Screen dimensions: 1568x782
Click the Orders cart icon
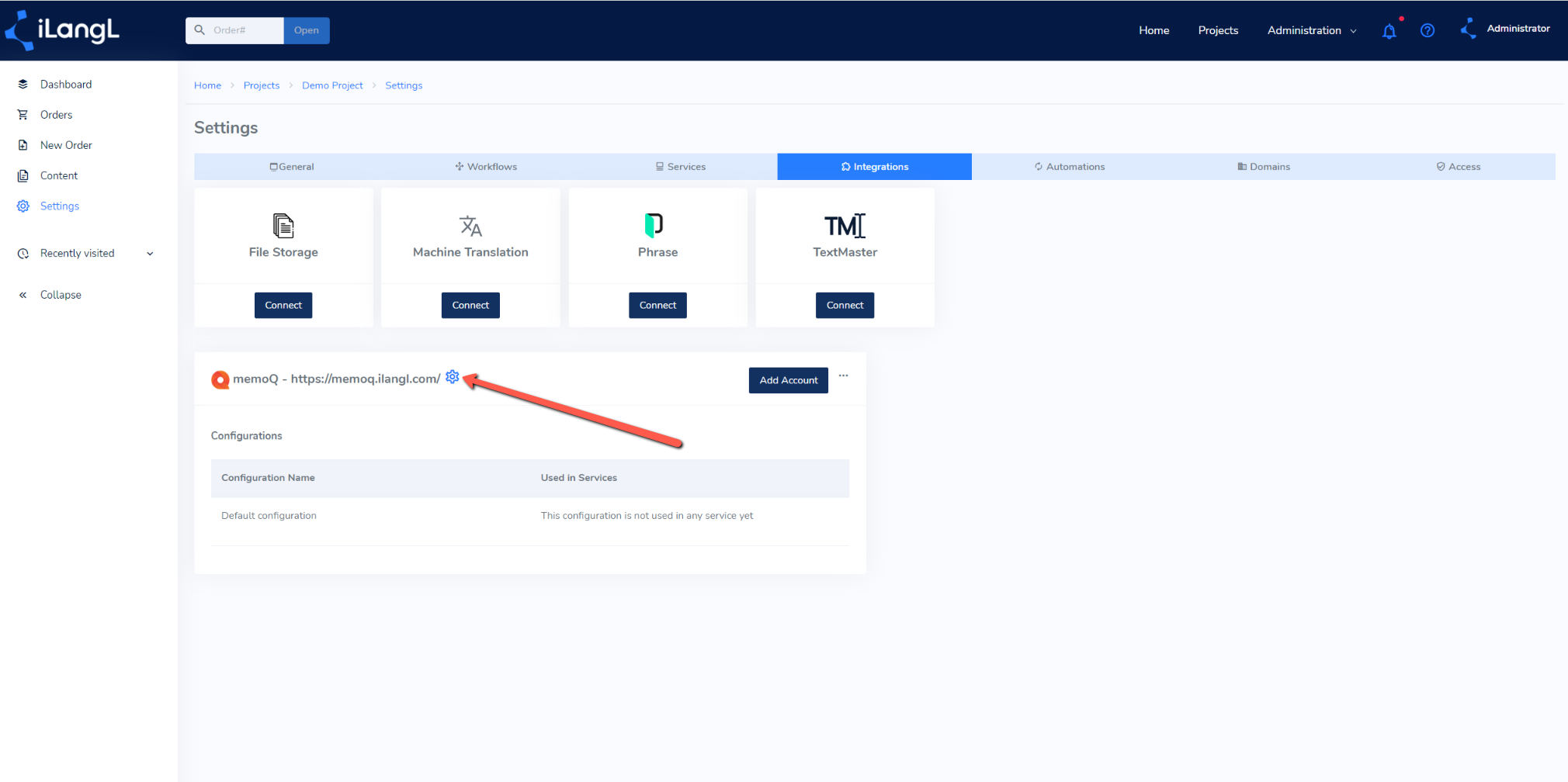click(x=23, y=115)
